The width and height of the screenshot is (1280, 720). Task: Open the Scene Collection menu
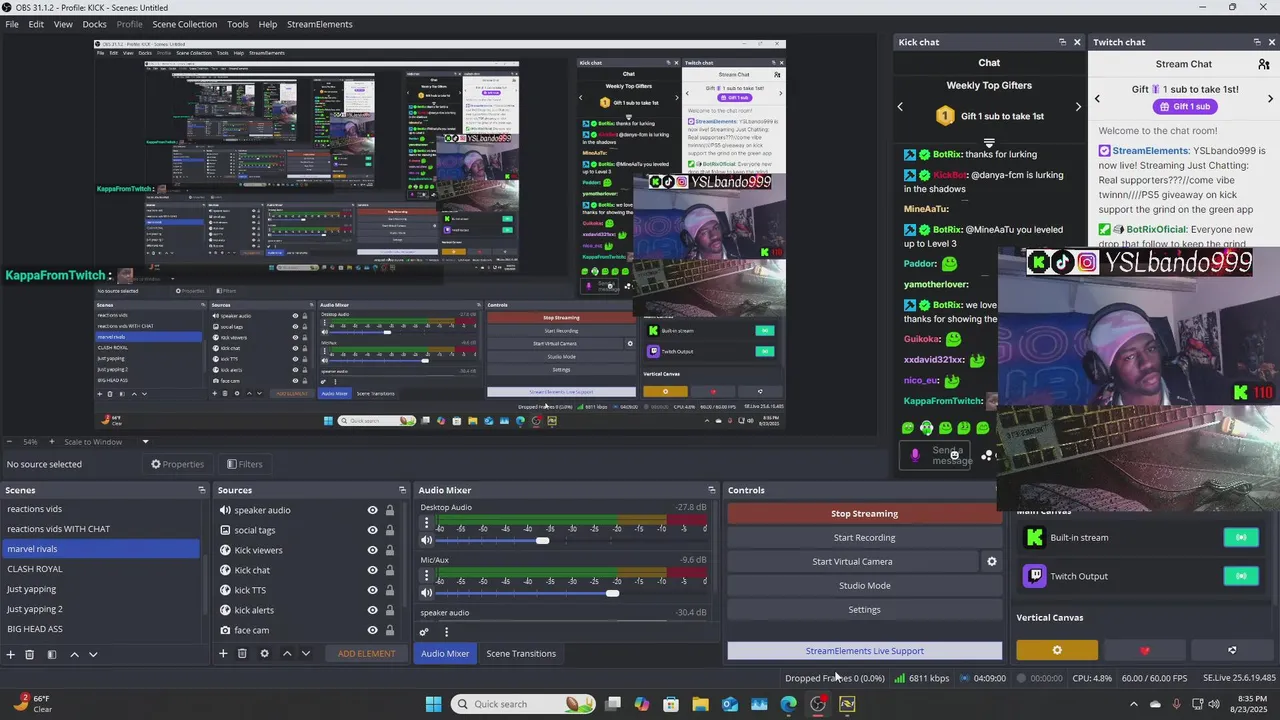tap(184, 24)
